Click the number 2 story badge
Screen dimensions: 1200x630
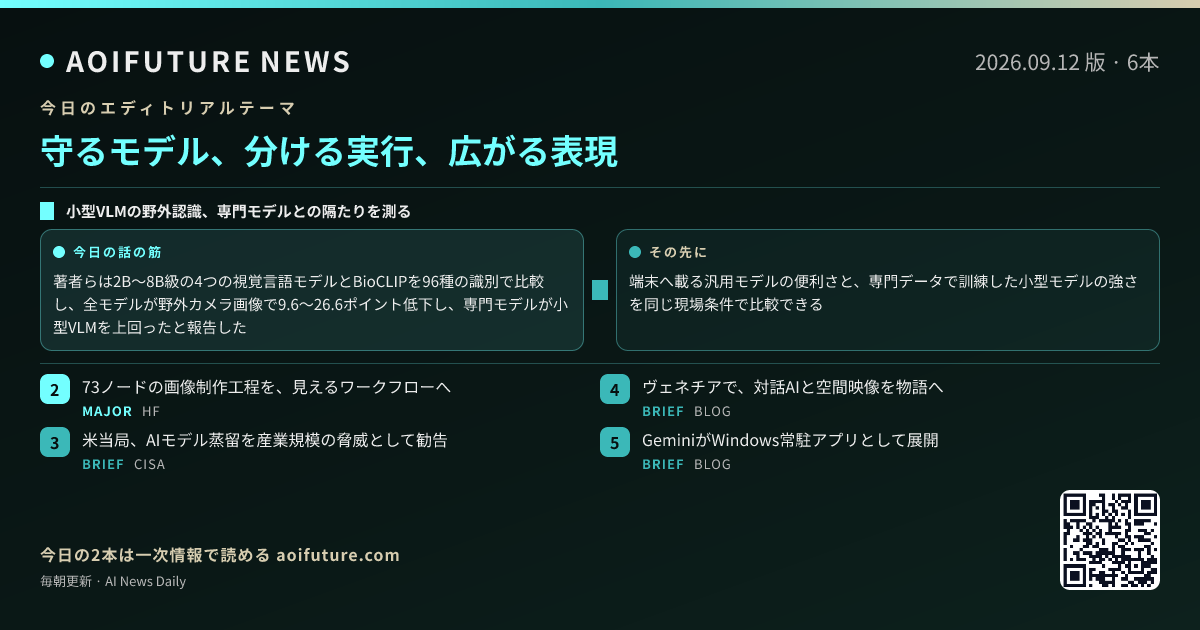tap(55, 389)
